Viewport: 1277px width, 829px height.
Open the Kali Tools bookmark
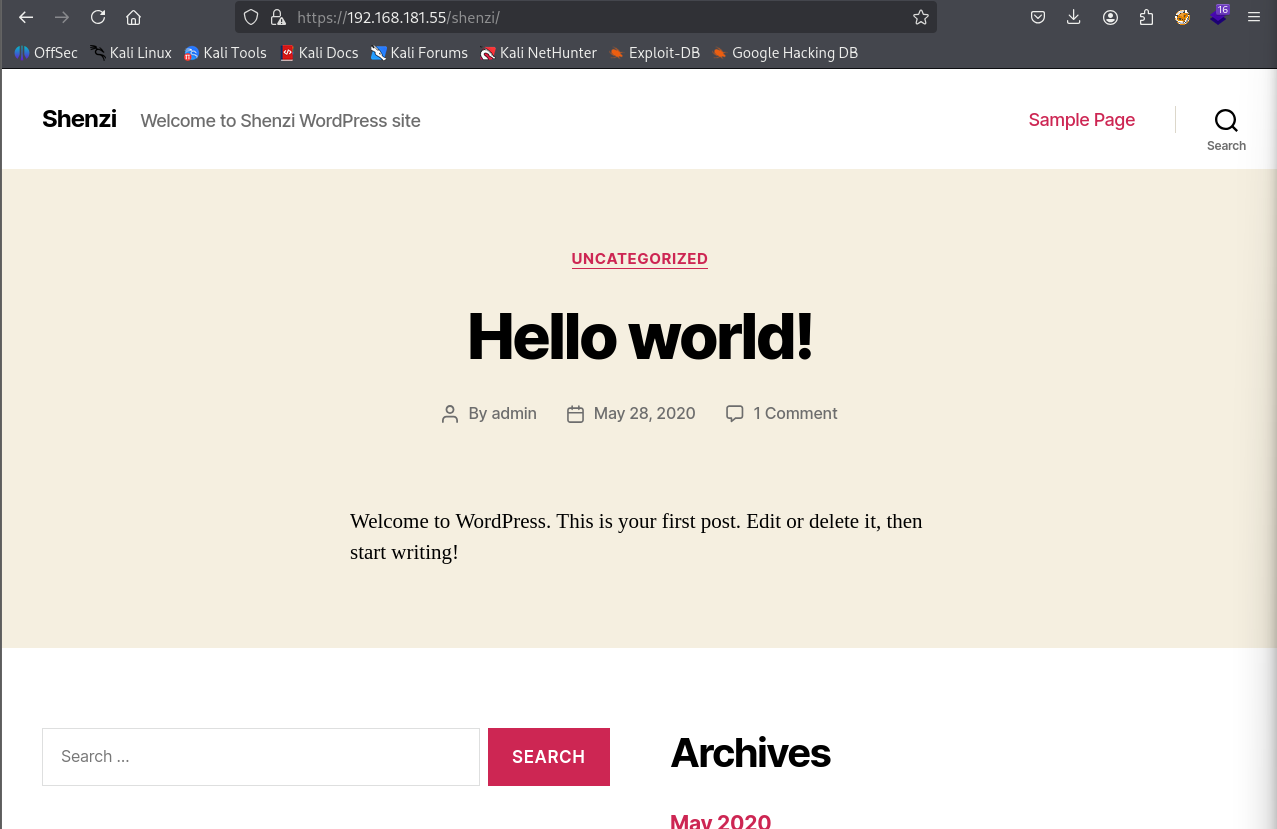point(225,53)
